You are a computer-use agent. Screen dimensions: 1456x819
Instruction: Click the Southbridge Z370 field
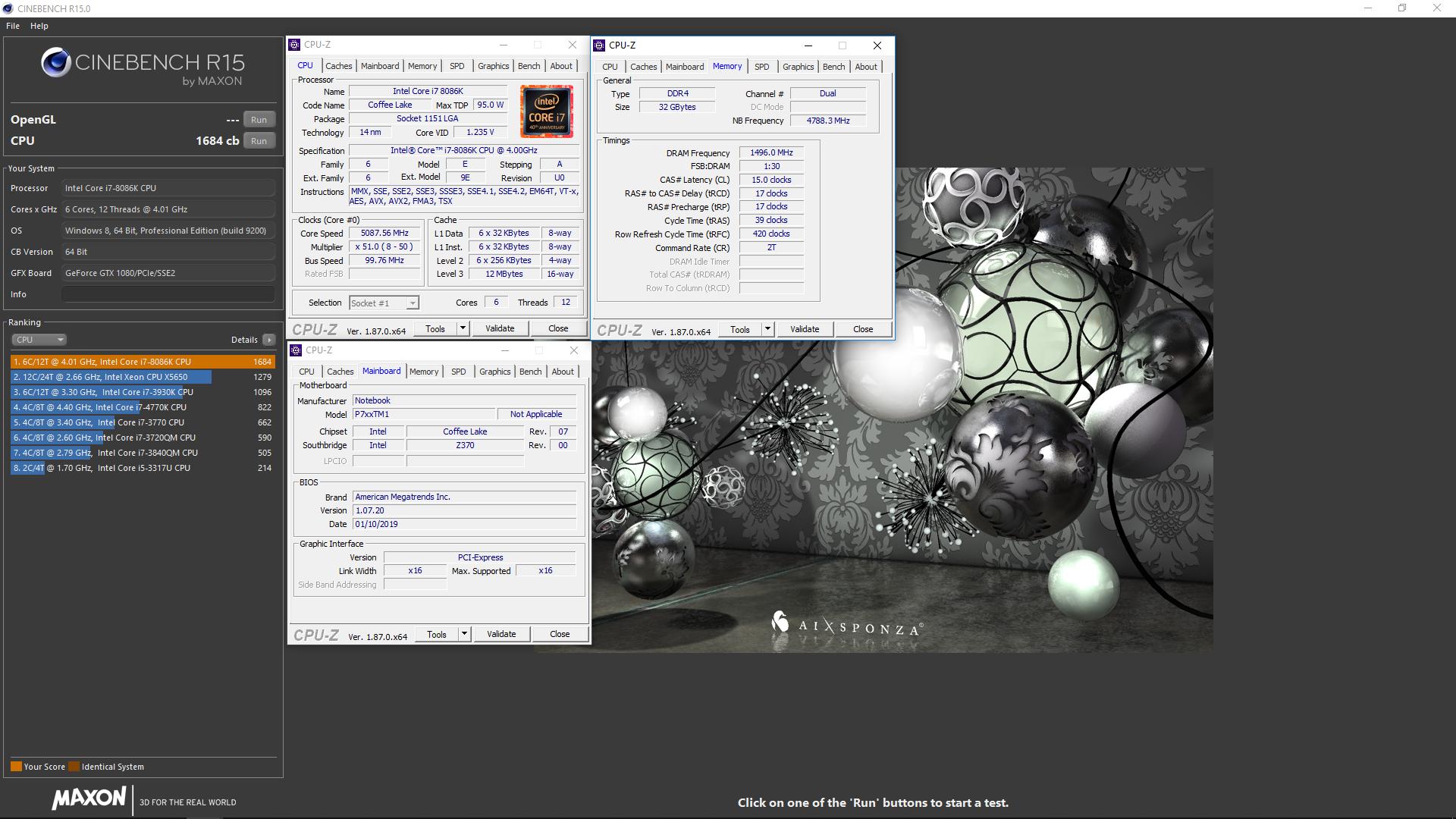tap(465, 445)
